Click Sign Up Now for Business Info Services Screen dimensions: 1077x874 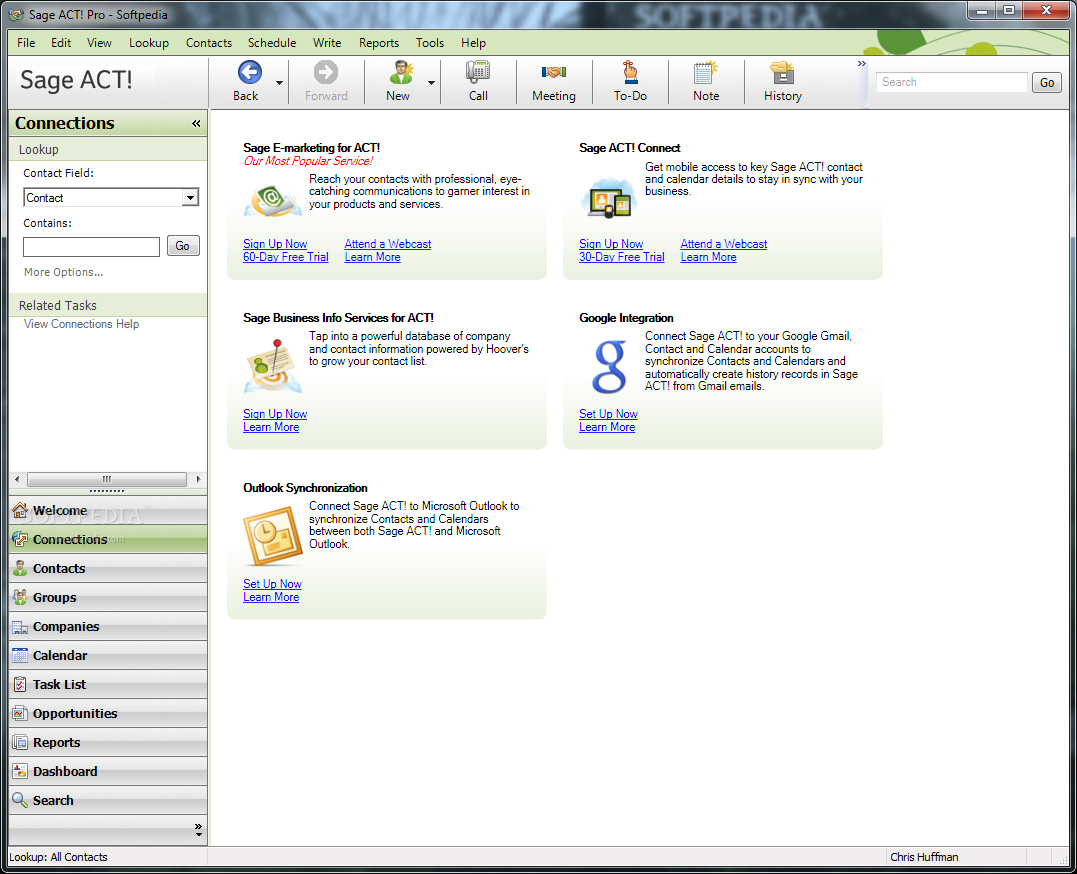(275, 414)
